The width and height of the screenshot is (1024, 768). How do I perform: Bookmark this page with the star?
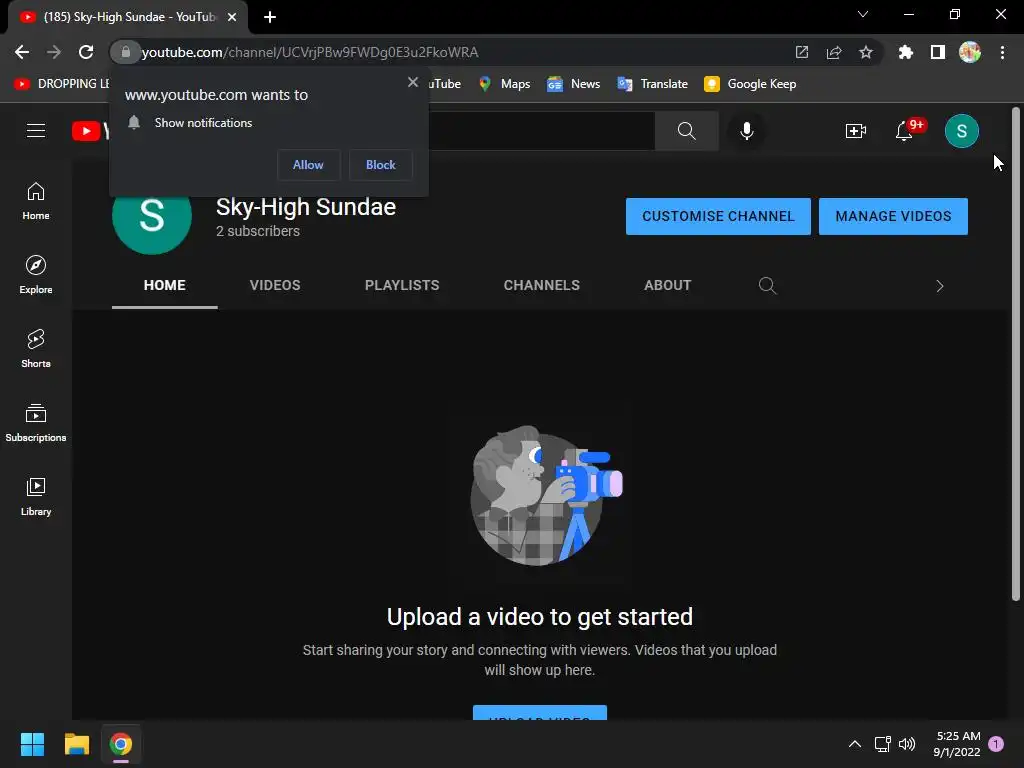click(x=865, y=52)
